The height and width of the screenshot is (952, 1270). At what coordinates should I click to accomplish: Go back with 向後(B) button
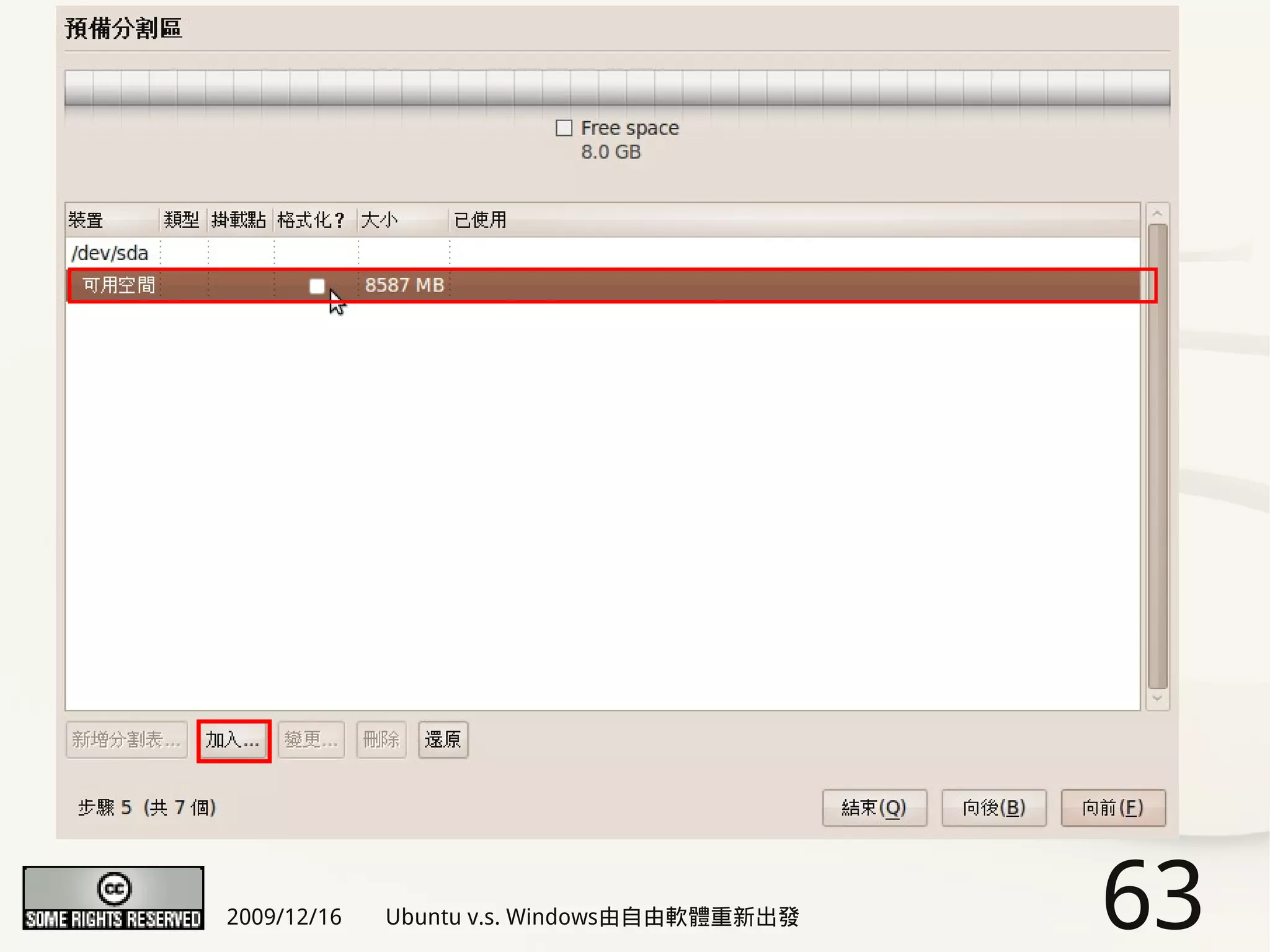(994, 807)
